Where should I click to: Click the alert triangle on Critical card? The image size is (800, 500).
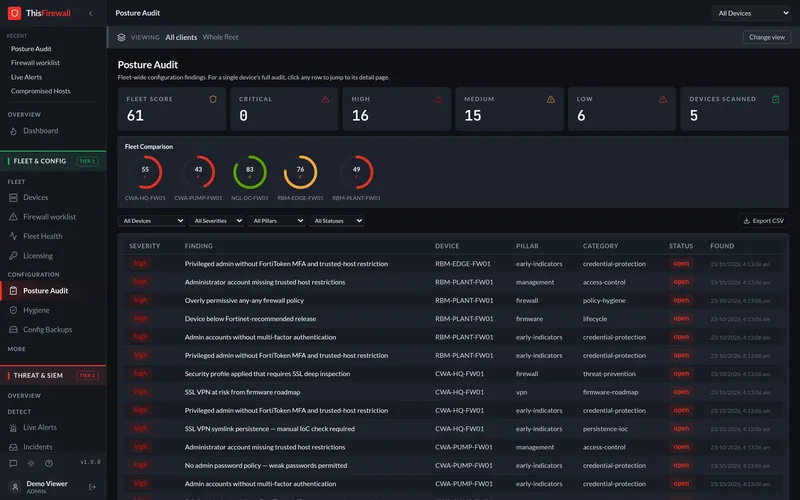(x=326, y=99)
